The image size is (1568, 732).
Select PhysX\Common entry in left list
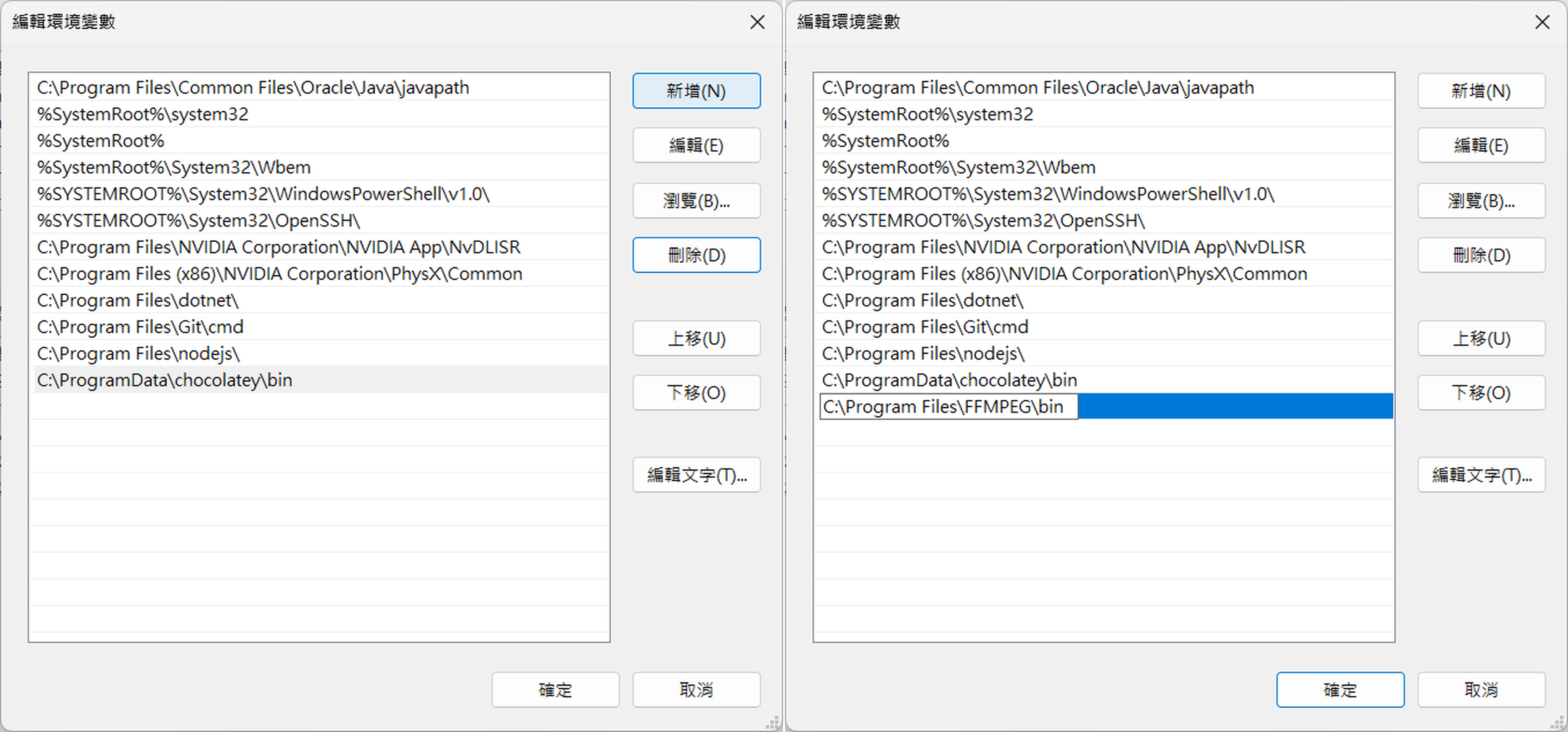280,274
